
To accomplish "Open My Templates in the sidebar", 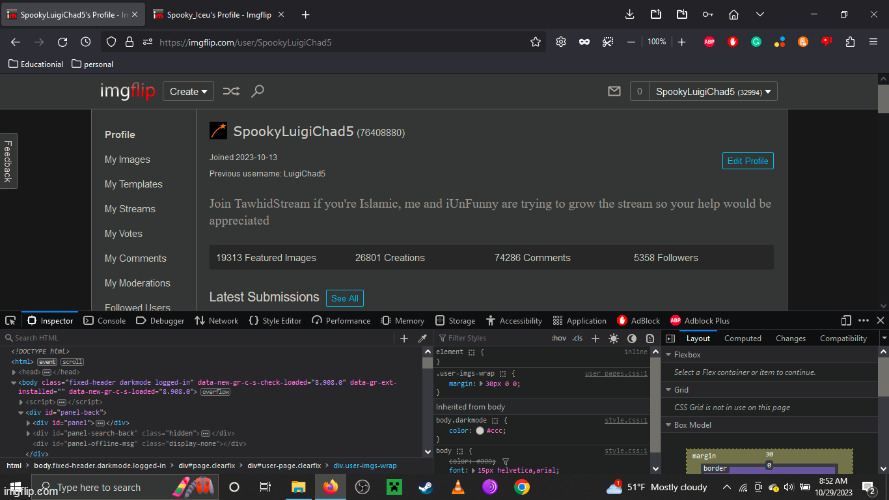I will 133,184.
